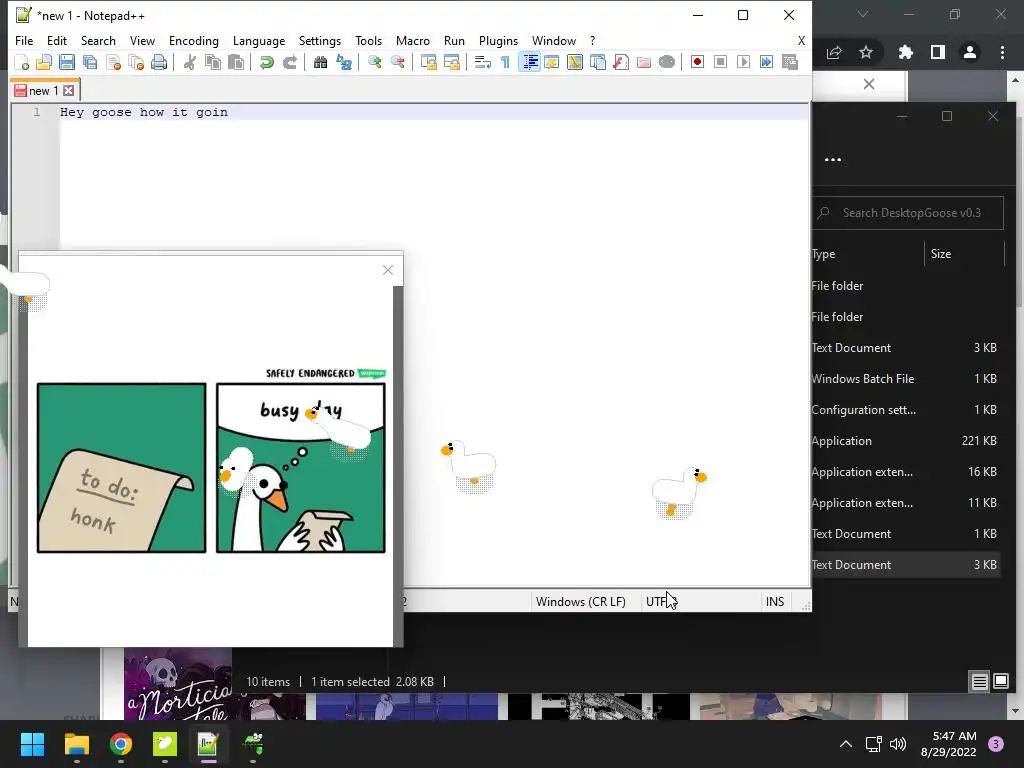Run macro multiple times icon
The height and width of the screenshot is (768, 1024).
767,62
